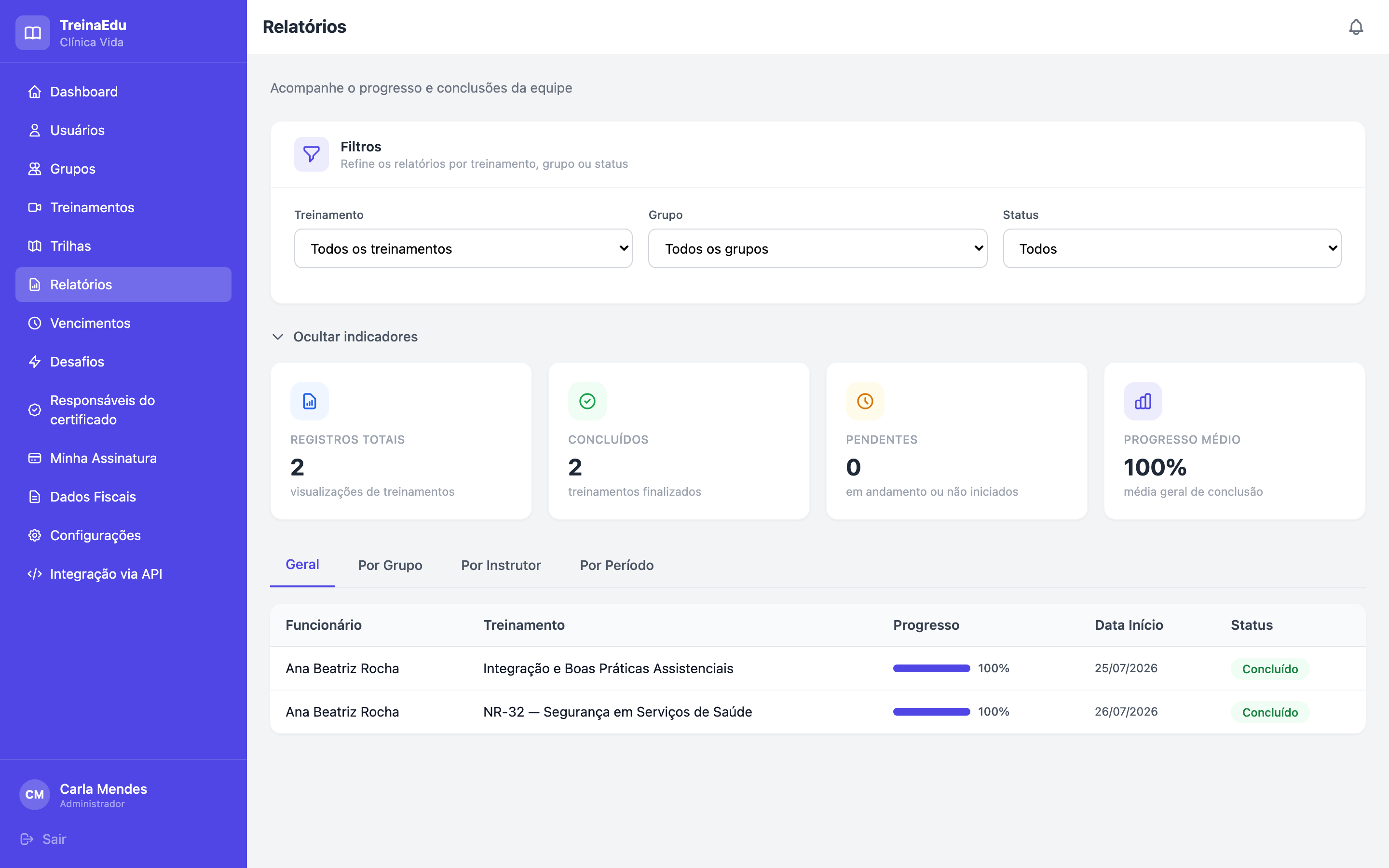The image size is (1389, 868).
Task: Click the Ocultar indicadores label
Action: [x=355, y=337]
